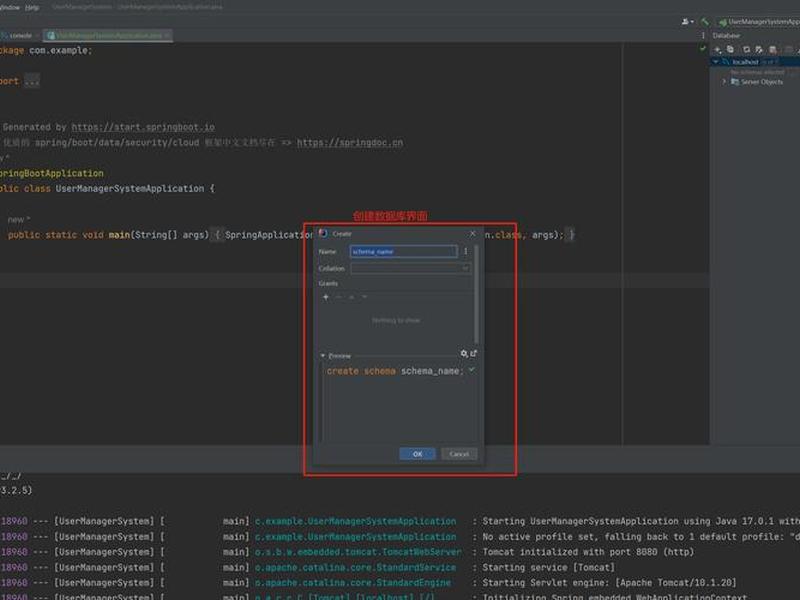This screenshot has height=600, width=800.
Task: Open the user account dropdown icon
Action: [x=687, y=21]
